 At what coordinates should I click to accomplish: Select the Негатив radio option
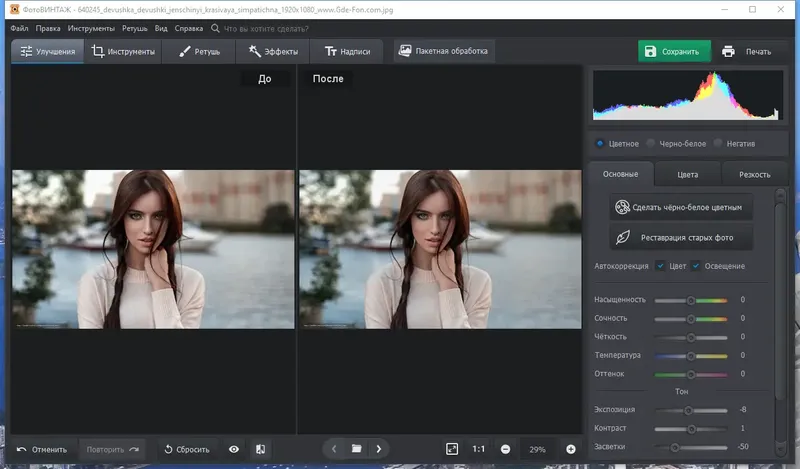(718, 143)
